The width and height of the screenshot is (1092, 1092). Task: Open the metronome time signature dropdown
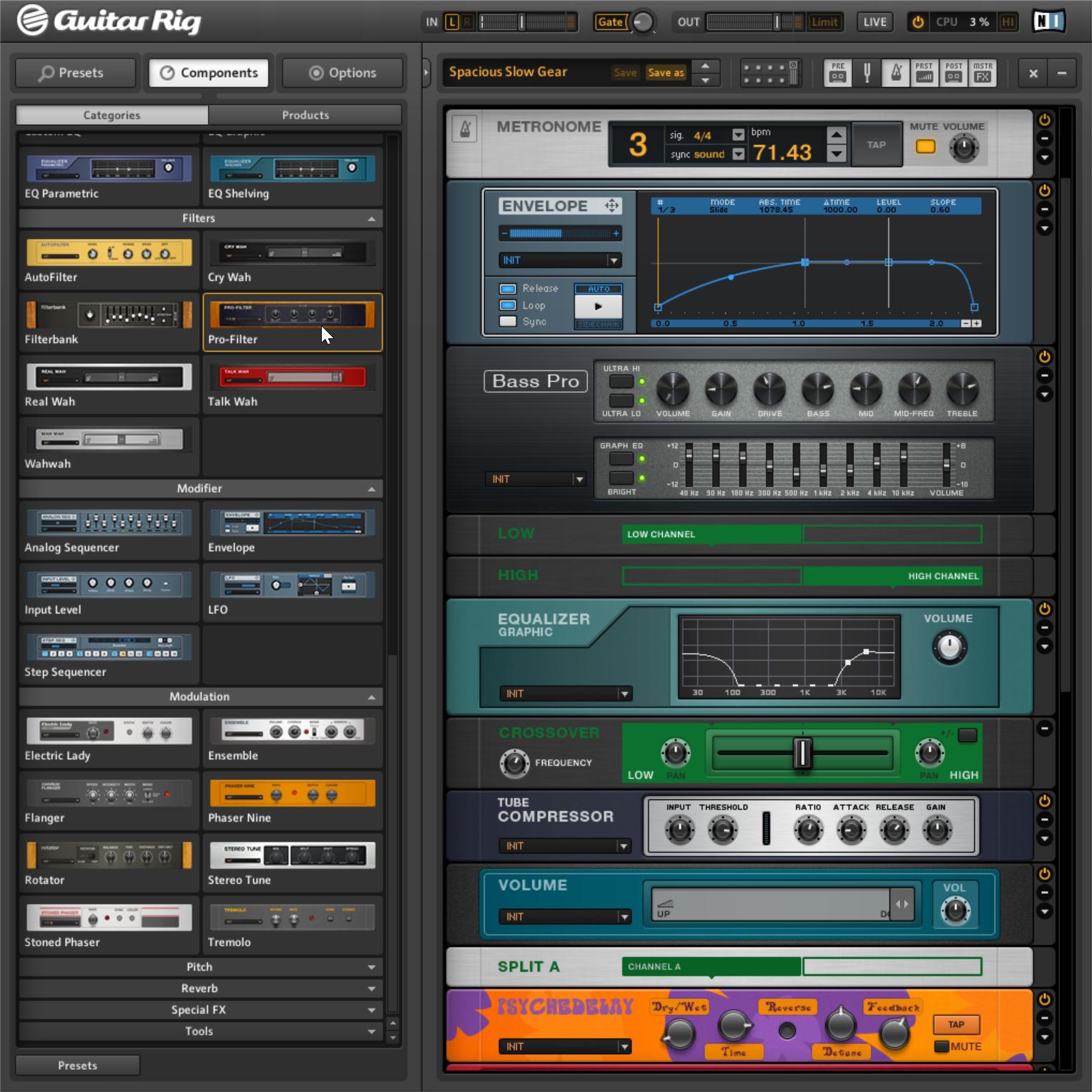tap(738, 135)
